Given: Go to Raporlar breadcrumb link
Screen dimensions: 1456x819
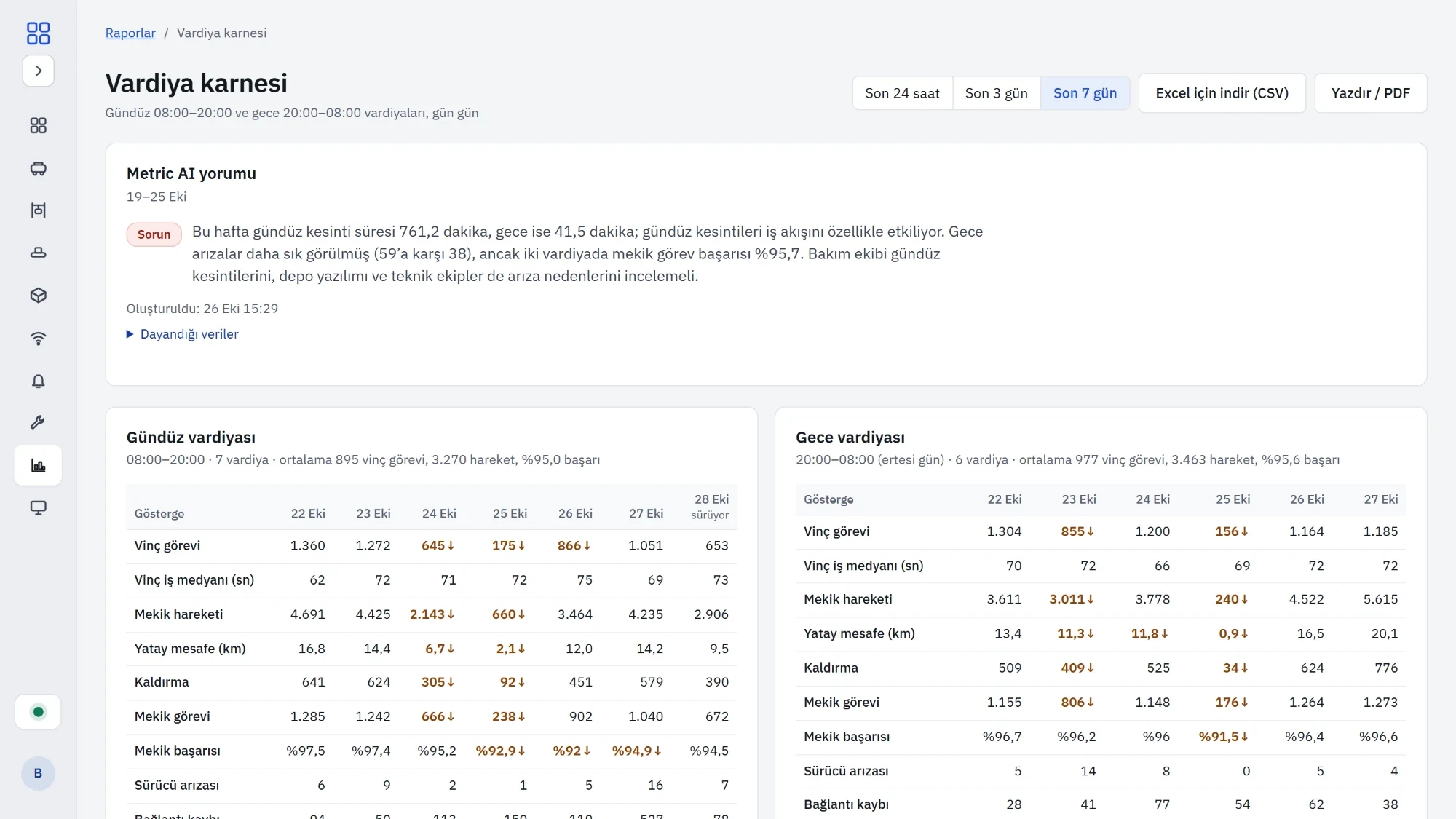Looking at the screenshot, I should [130, 33].
